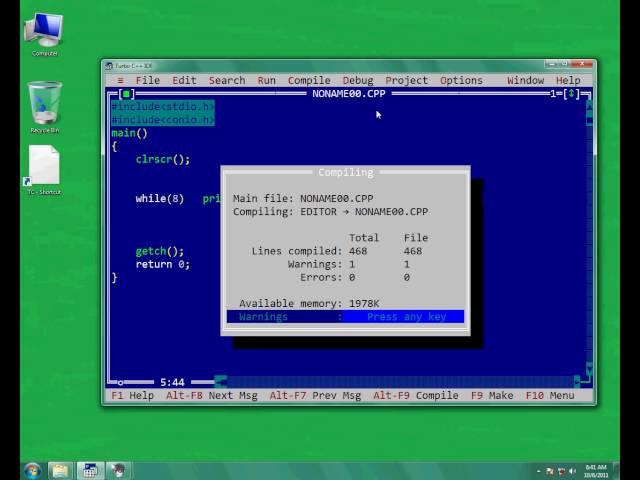
Task: Select the TC - Shortcut desktop icon
Action: [44, 171]
